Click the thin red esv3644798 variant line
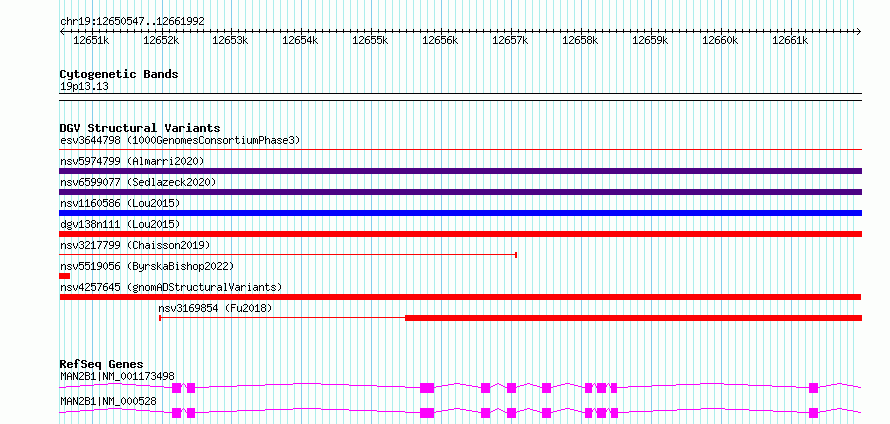 click(461, 150)
